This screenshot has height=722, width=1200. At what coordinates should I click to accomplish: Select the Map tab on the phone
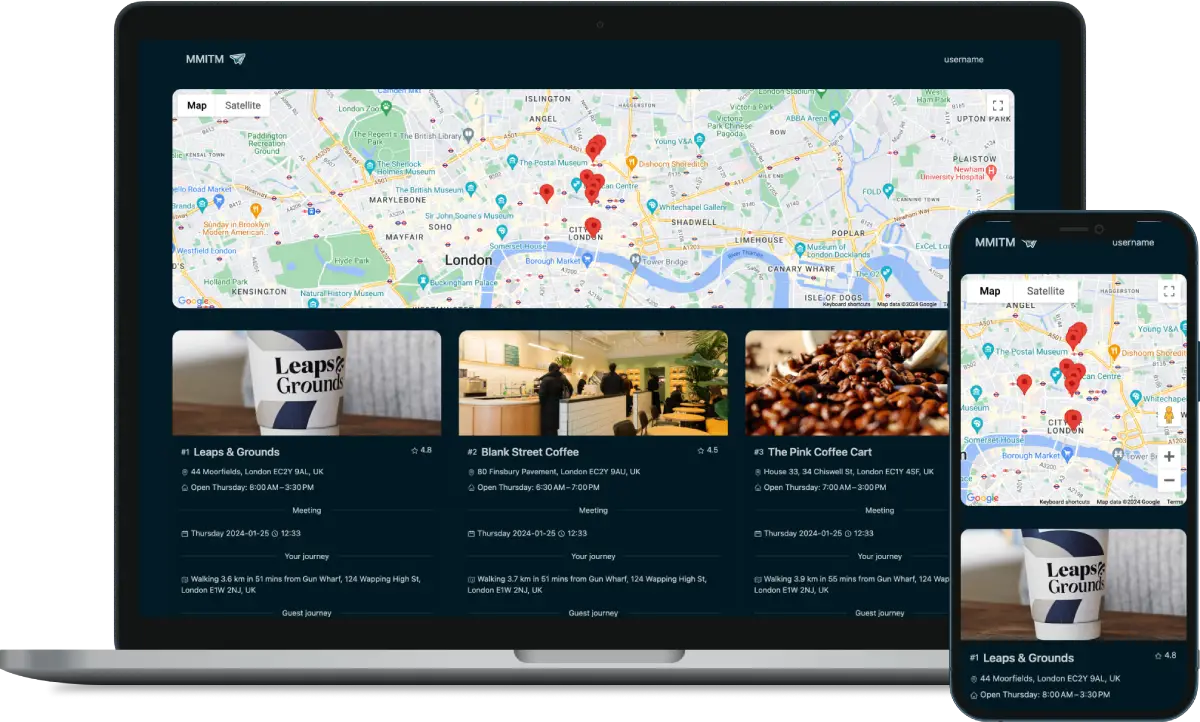(x=989, y=291)
